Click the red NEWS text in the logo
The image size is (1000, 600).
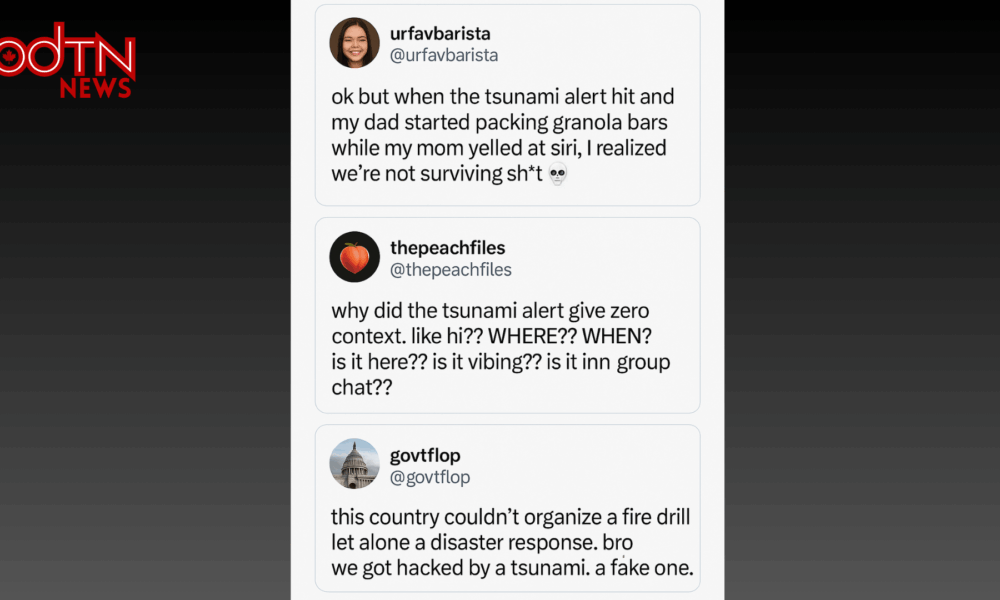coord(96,88)
